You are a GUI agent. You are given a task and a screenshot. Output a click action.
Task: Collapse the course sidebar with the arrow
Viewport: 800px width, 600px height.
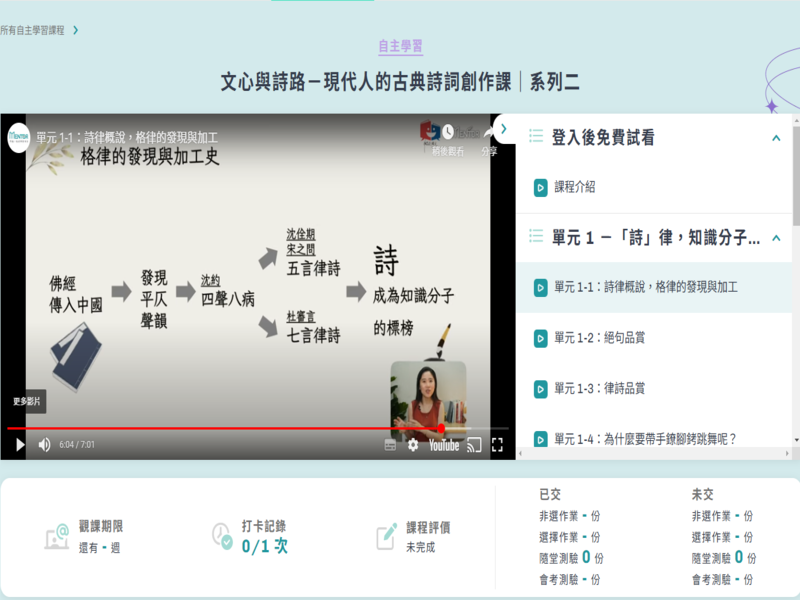pyautogui.click(x=504, y=129)
